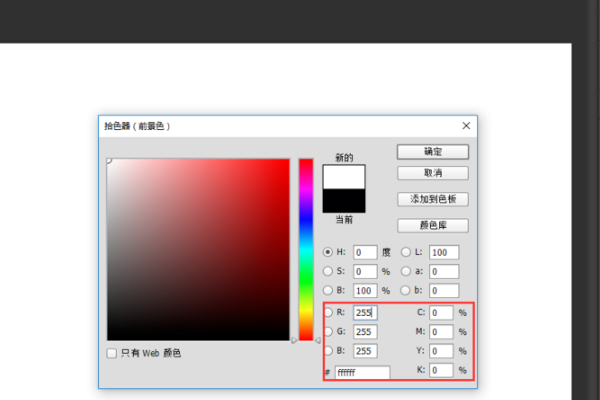Image resolution: width=600 pixels, height=400 pixels.
Task: Enable the 只有 Web 颜色 checkbox
Action: pyautogui.click(x=112, y=353)
